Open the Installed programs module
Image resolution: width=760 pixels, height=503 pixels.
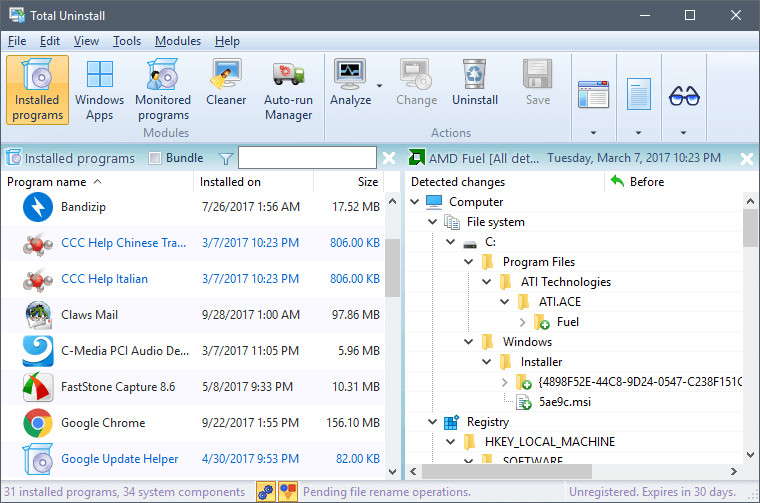38,89
